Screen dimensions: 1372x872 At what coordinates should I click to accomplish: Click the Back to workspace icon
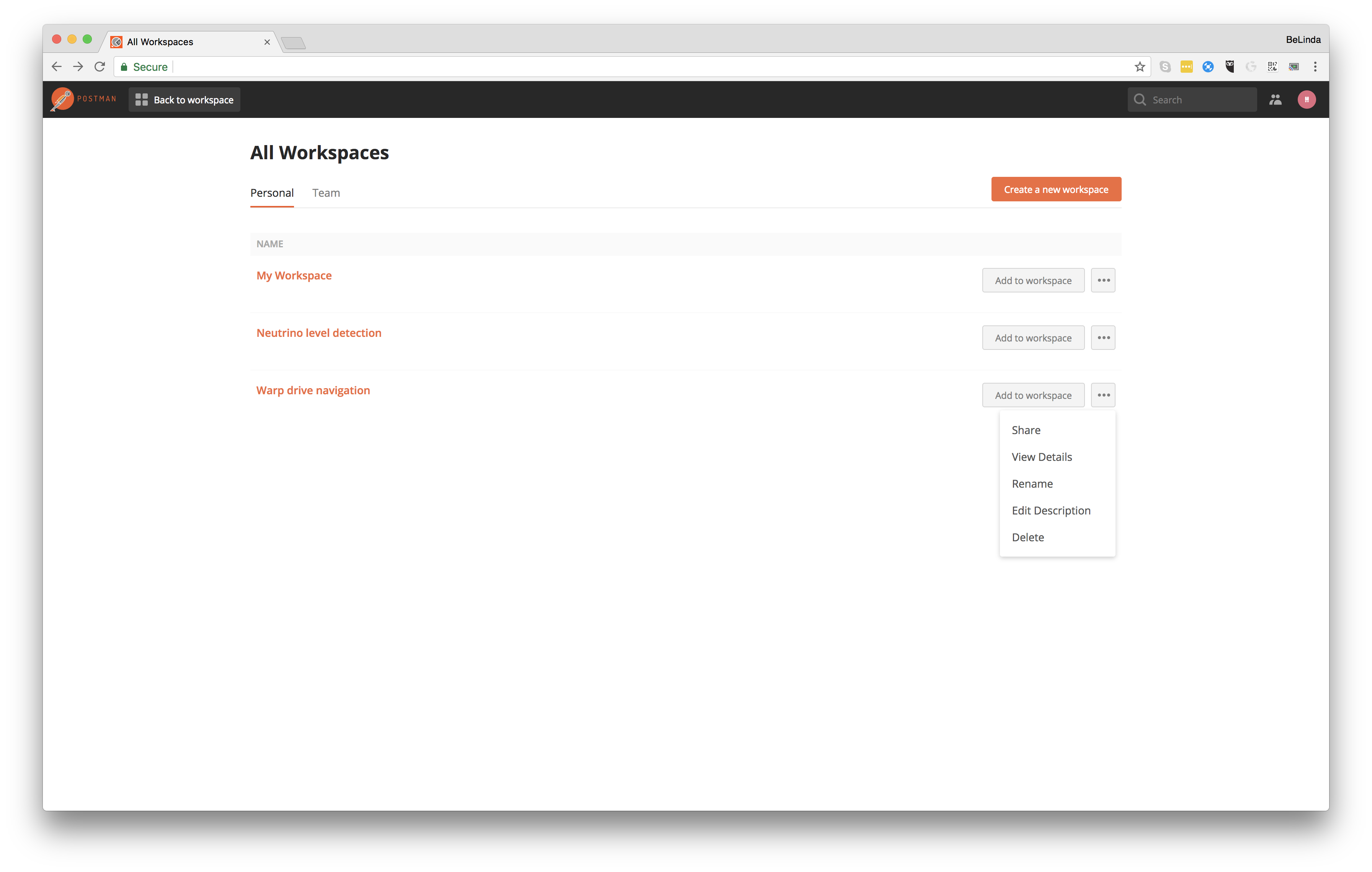tap(141, 100)
